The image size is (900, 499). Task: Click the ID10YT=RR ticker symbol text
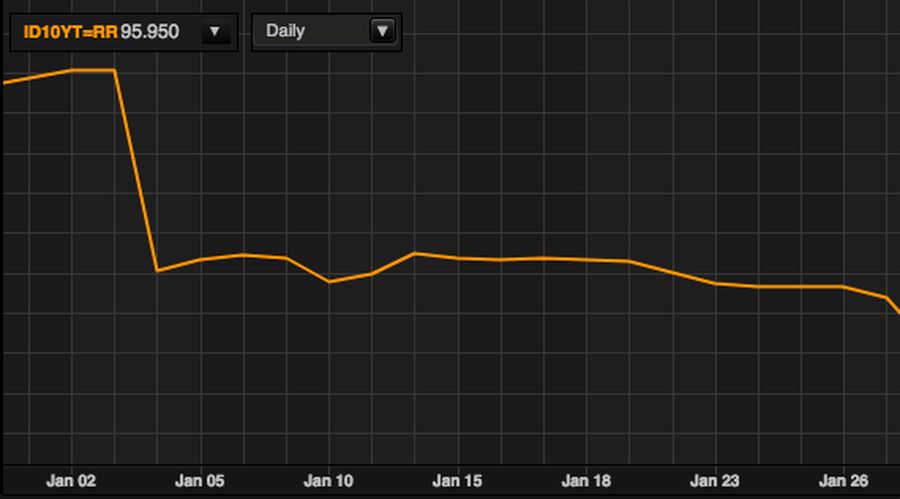70,32
